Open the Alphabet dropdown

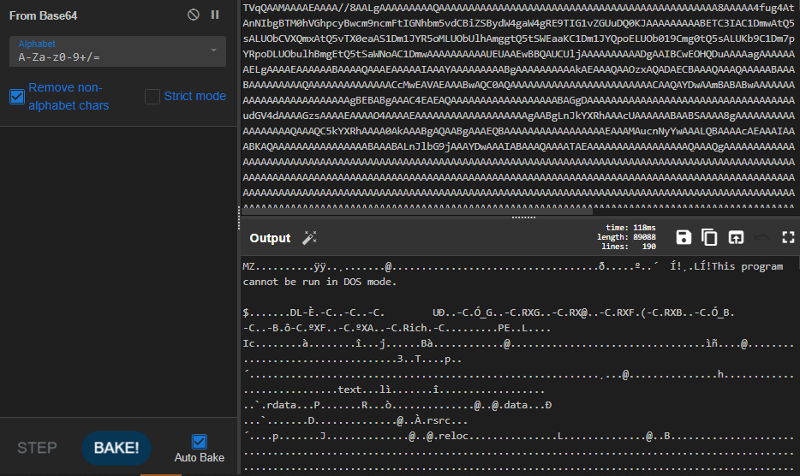click(x=117, y=51)
